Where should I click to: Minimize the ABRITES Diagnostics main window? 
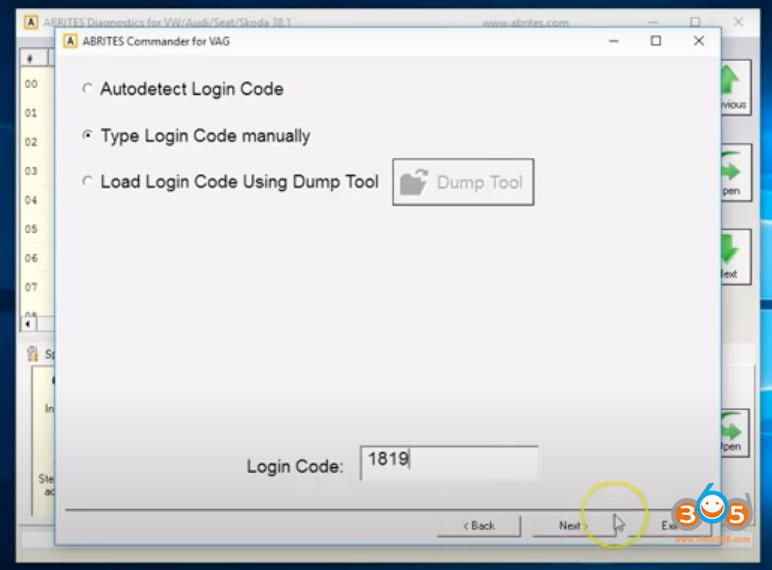click(x=653, y=22)
